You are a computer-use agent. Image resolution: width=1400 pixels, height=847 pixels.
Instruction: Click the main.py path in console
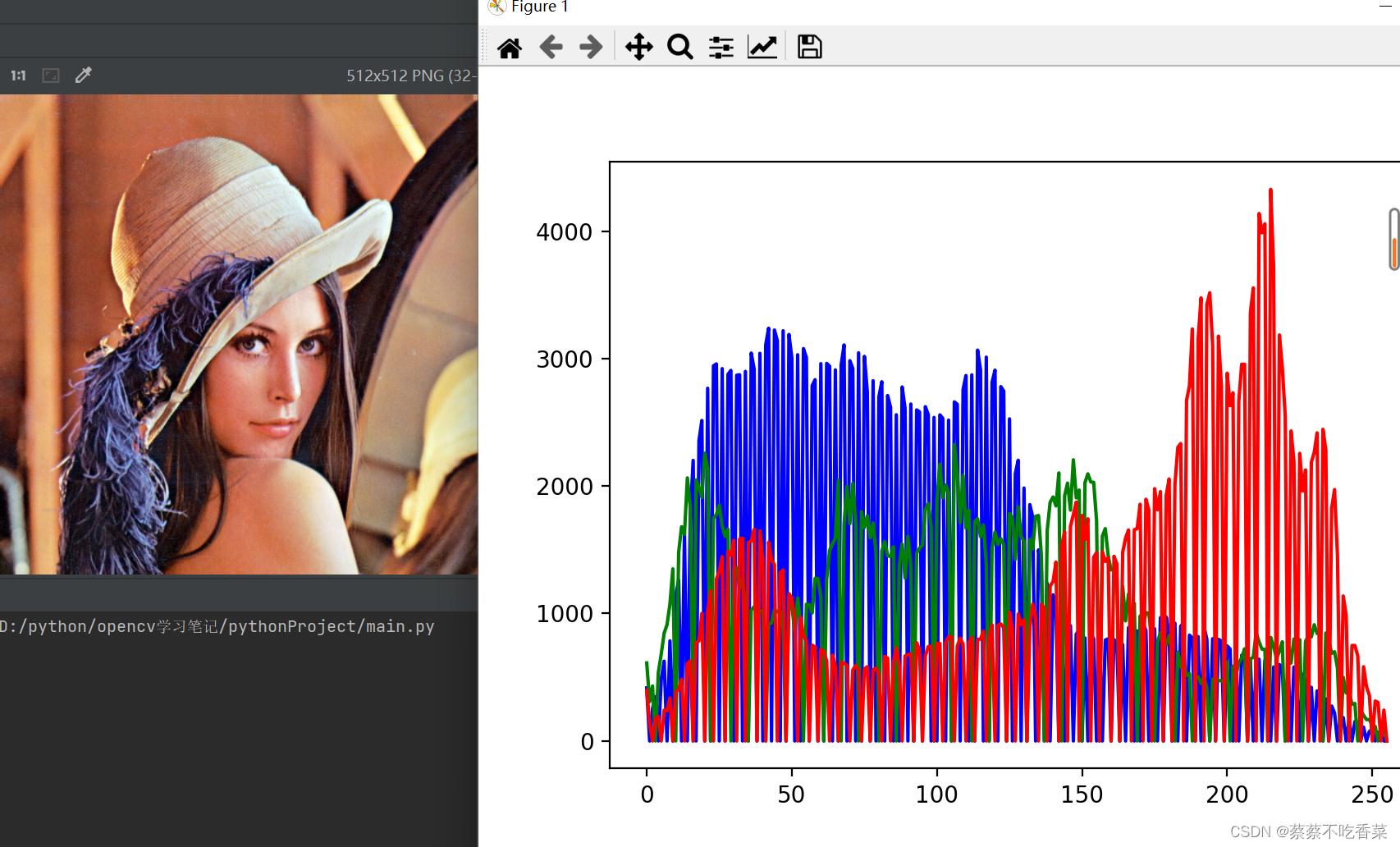pyautogui.click(x=217, y=626)
